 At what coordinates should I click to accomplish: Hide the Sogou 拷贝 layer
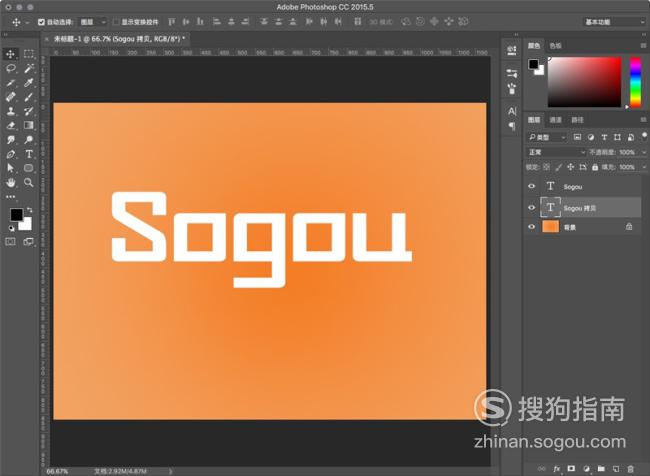(x=531, y=207)
